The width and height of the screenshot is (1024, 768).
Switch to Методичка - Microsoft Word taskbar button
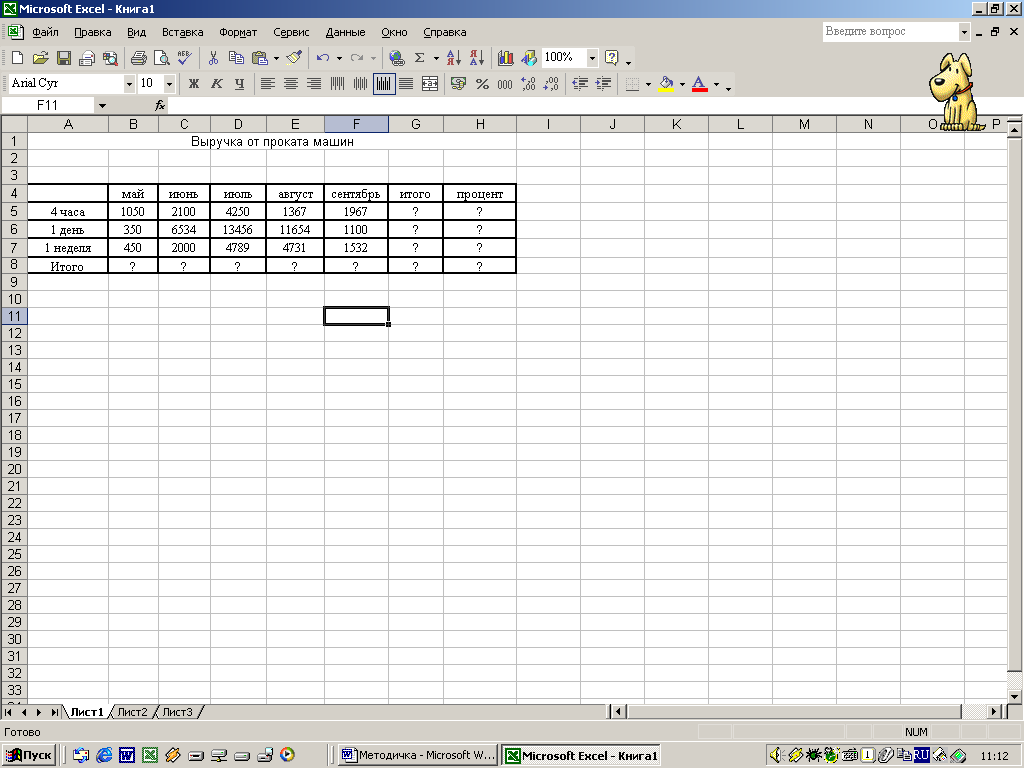click(418, 755)
